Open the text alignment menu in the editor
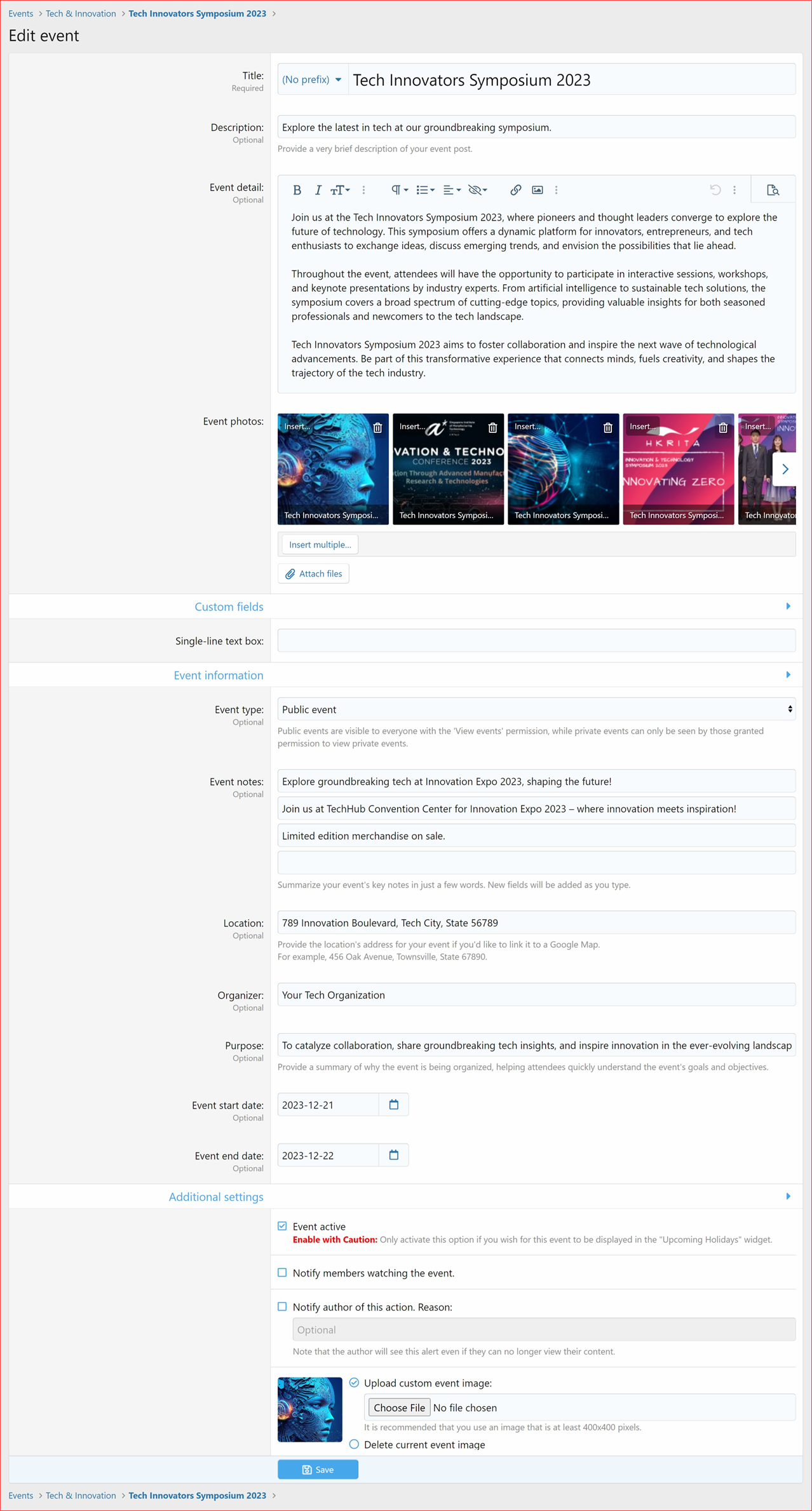The height and width of the screenshot is (1511, 812). [x=451, y=190]
